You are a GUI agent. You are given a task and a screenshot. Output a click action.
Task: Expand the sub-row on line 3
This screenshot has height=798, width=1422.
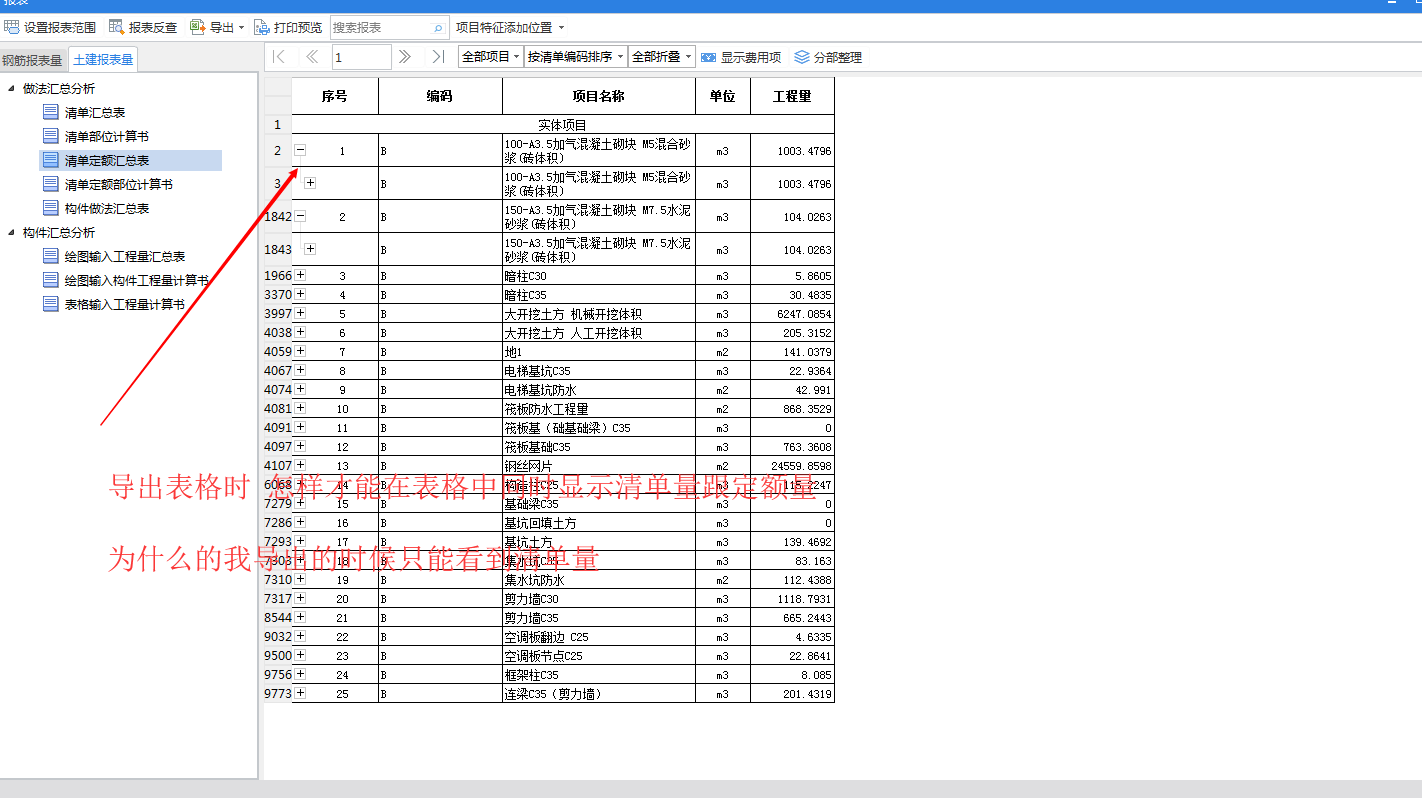[x=310, y=183]
